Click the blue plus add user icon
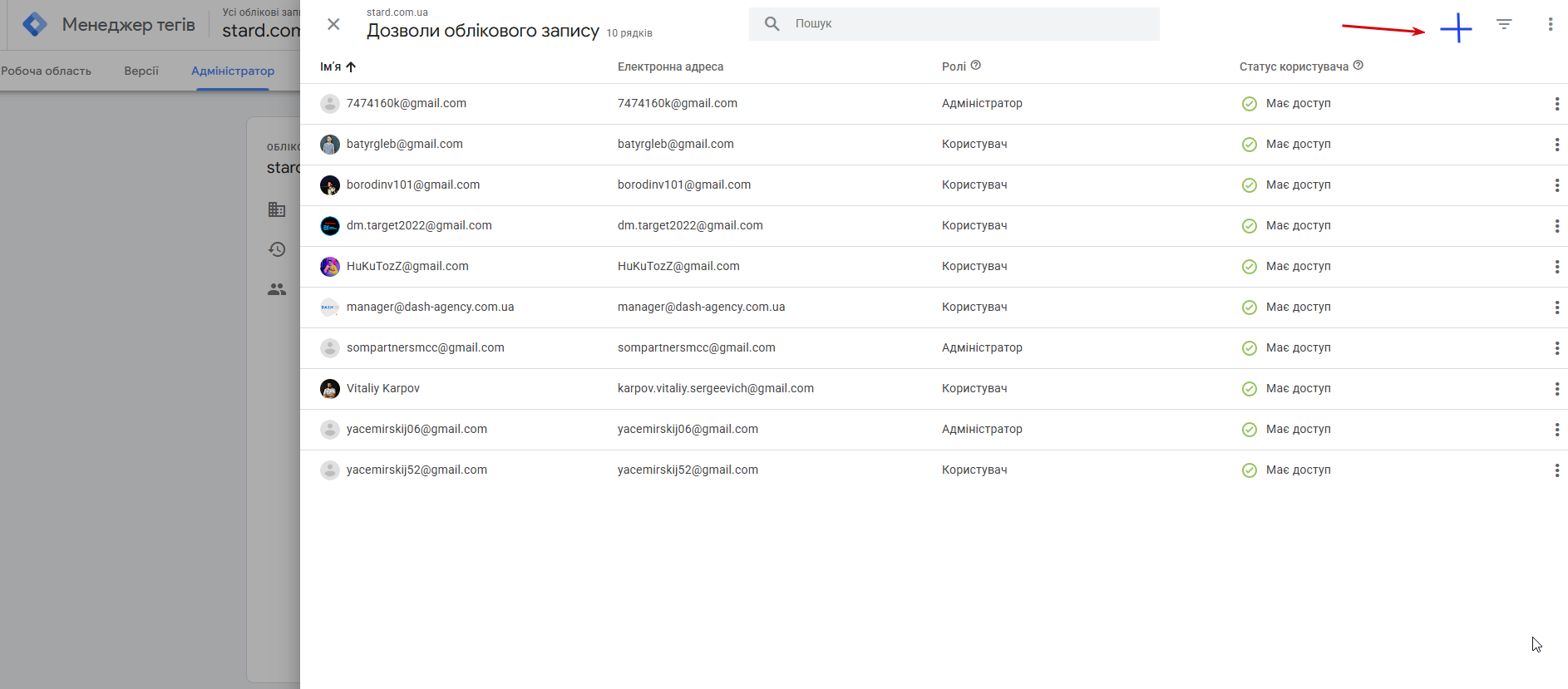The width and height of the screenshot is (1568, 689). coord(1456,28)
